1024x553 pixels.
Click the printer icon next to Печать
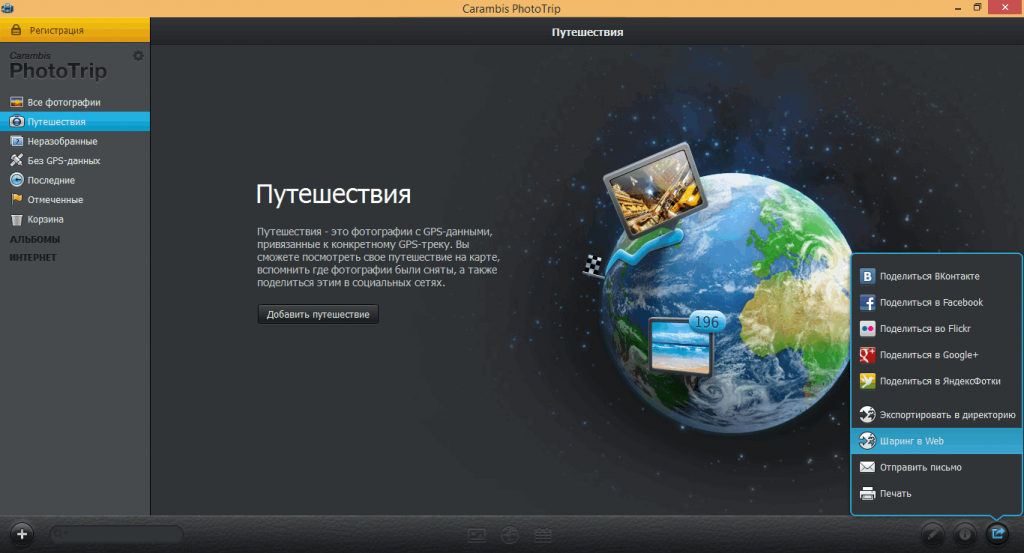point(868,493)
